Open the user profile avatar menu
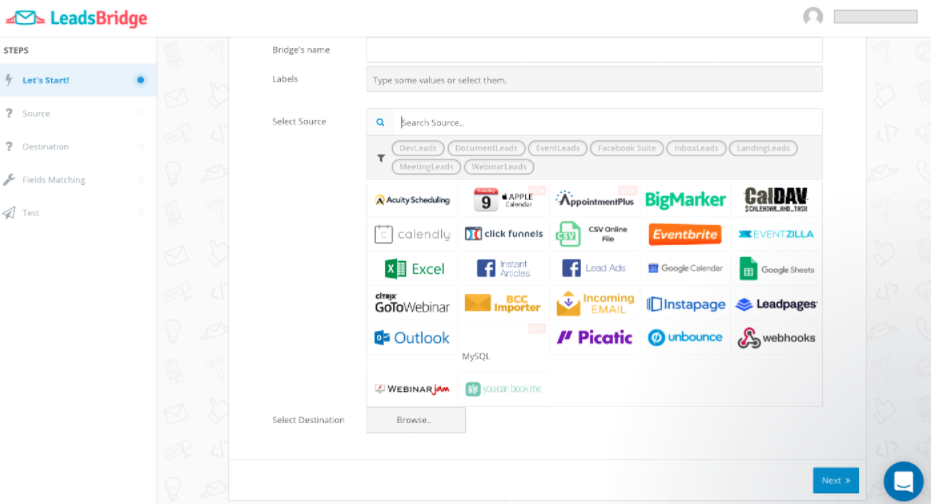This screenshot has width=933, height=504. click(813, 17)
